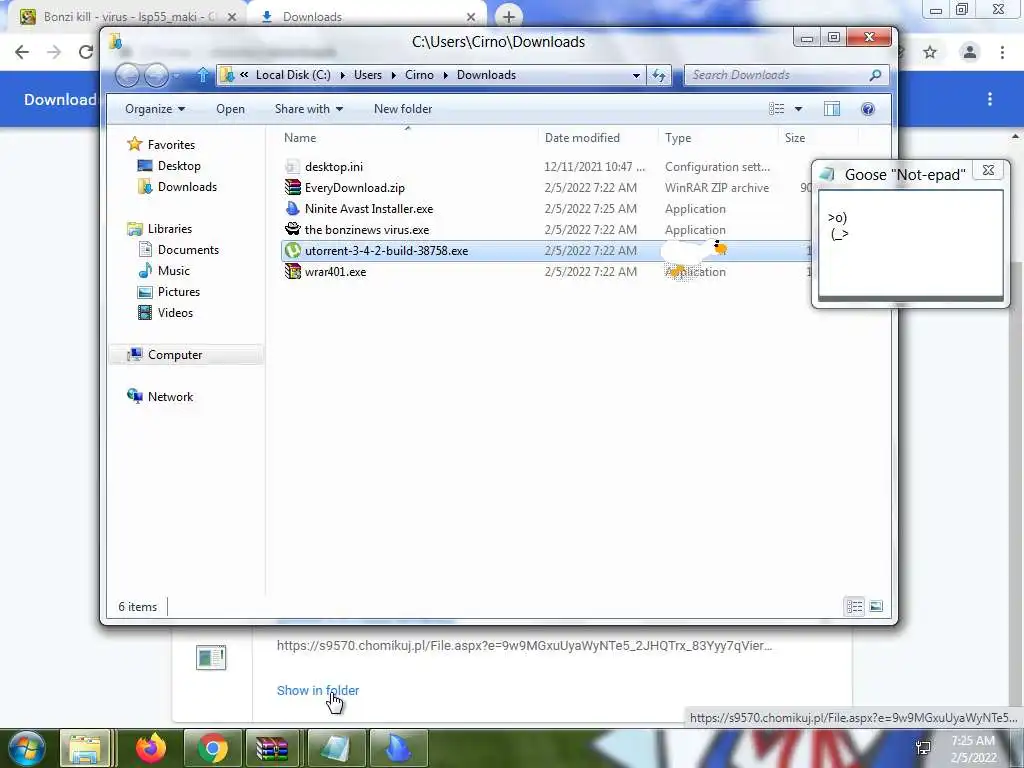Click Chrome's back arrow button
The height and width of the screenshot is (768, 1024).
click(x=22, y=52)
